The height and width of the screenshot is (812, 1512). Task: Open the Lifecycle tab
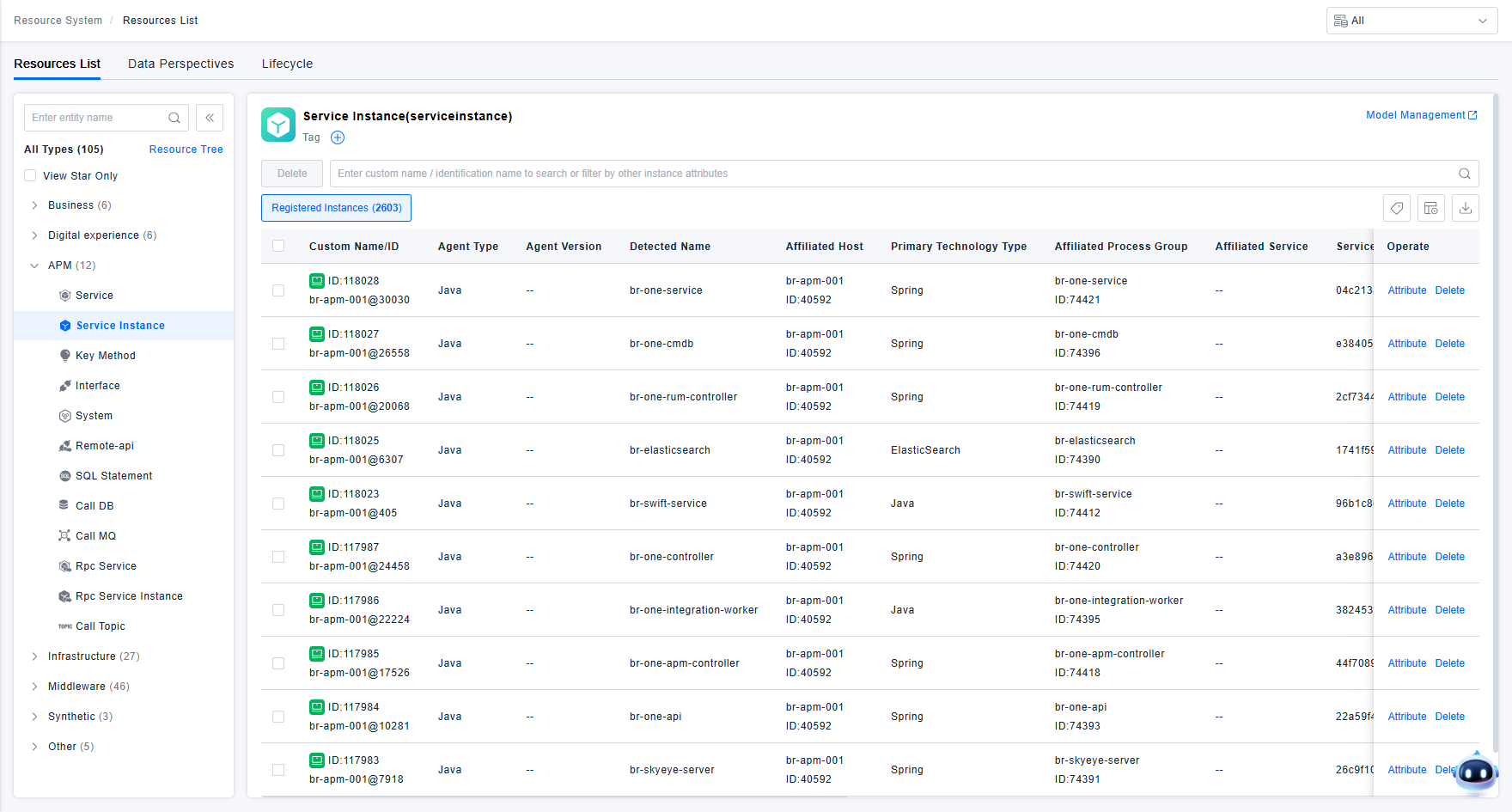coord(287,64)
